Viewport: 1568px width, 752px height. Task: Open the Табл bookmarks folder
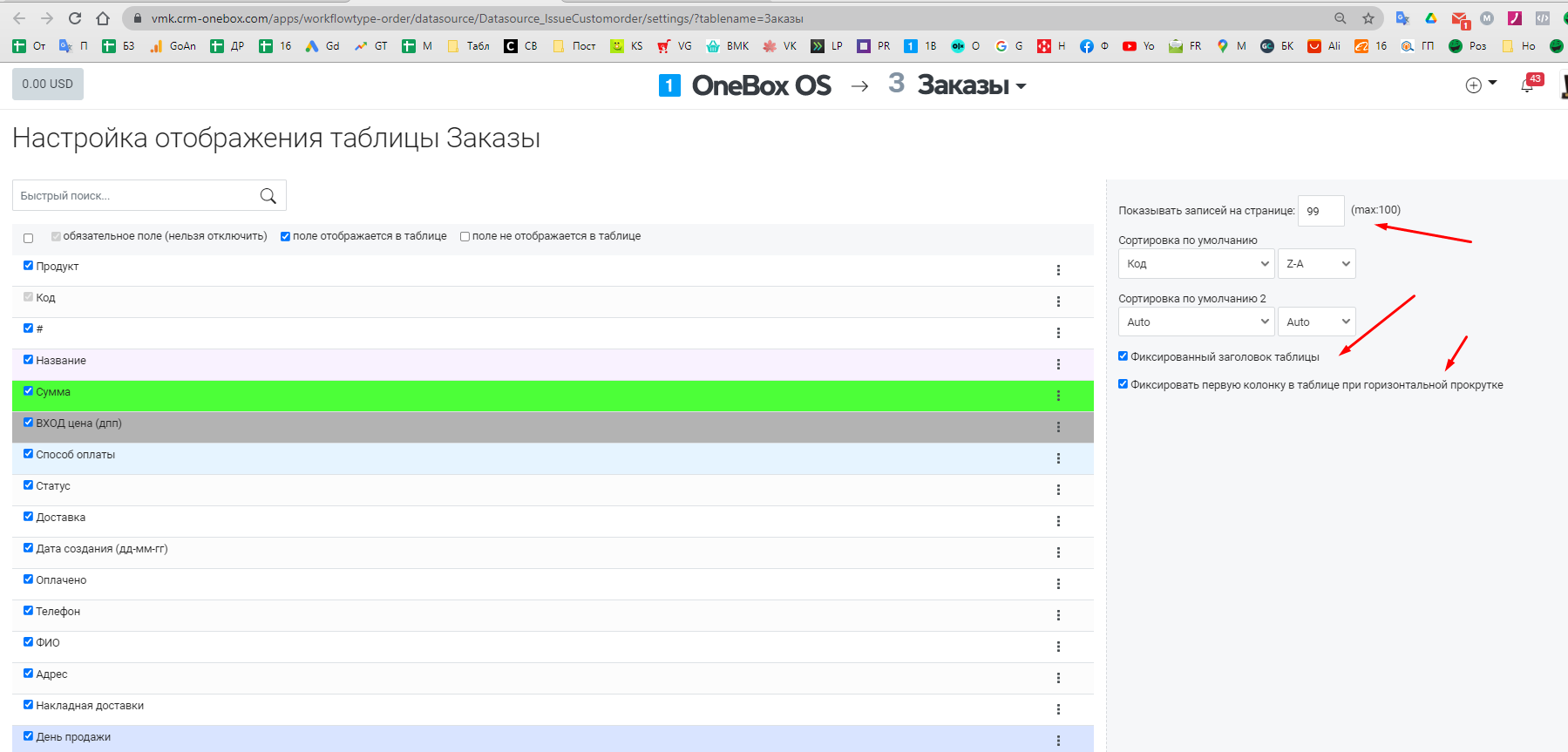(x=469, y=46)
